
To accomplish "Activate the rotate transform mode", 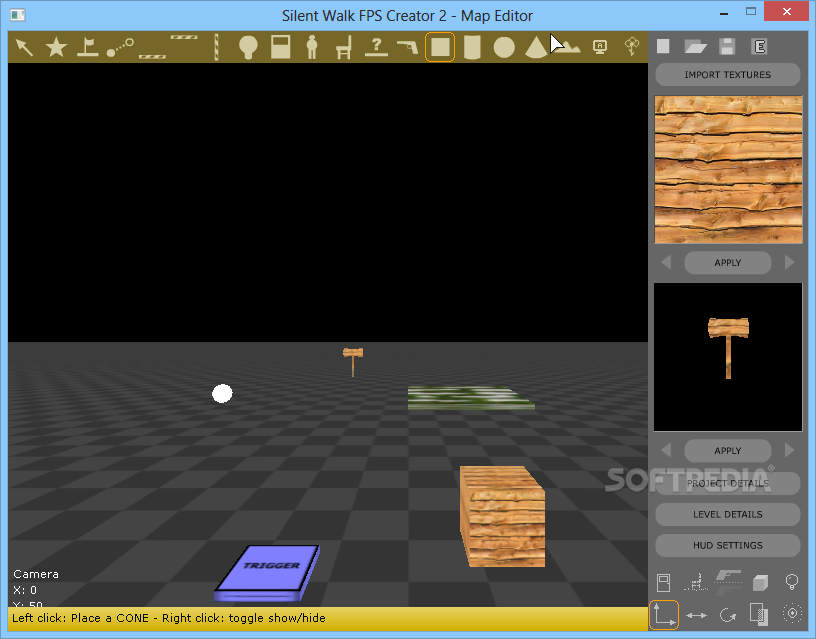I will coord(728,616).
